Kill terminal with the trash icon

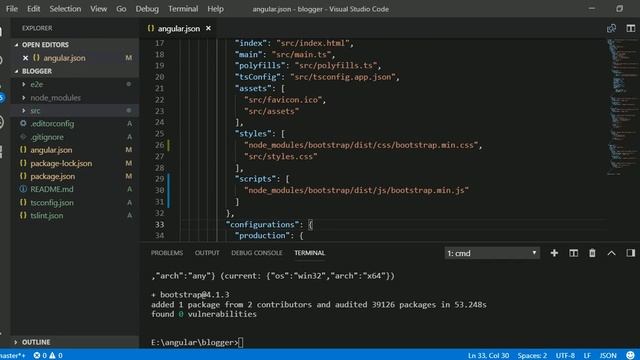click(592, 253)
